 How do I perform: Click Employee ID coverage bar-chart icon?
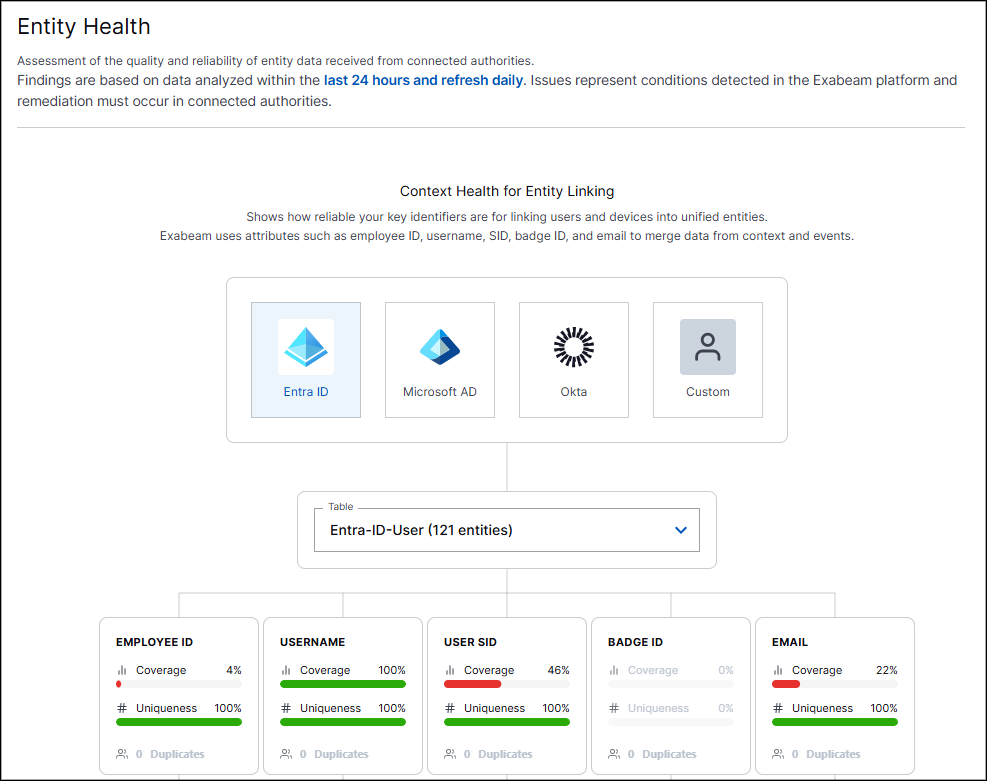122,670
